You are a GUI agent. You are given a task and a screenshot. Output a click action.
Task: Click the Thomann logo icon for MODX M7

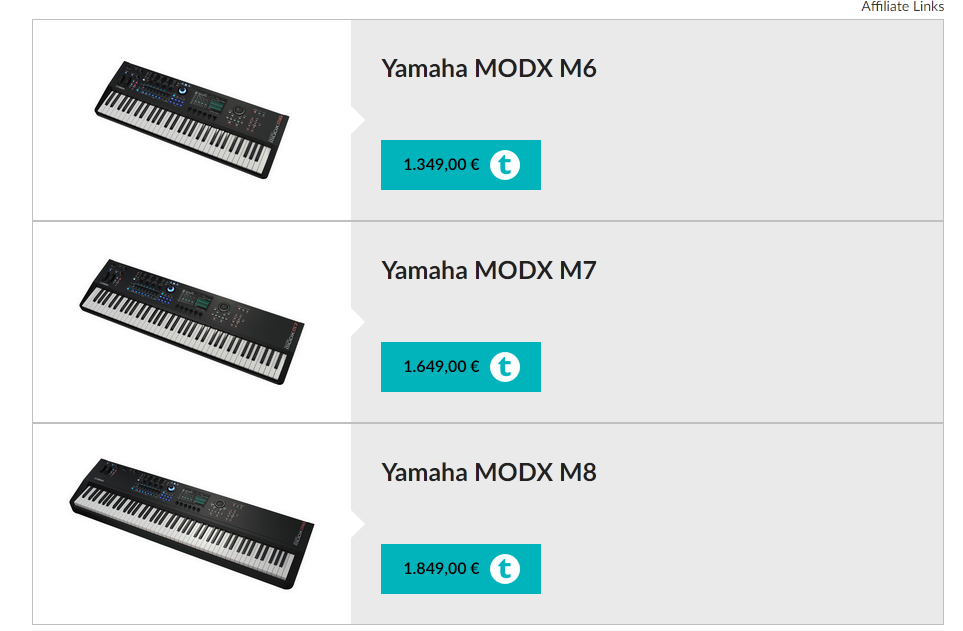click(x=505, y=367)
